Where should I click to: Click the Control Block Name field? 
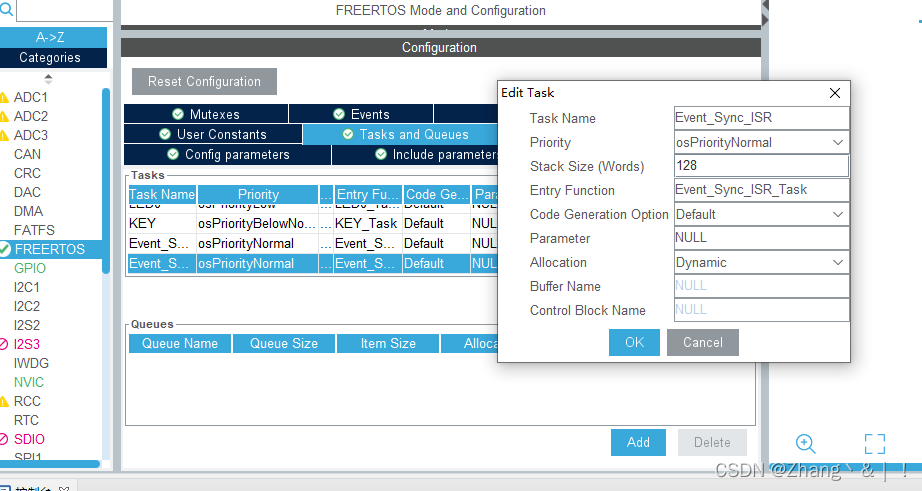coord(761,310)
